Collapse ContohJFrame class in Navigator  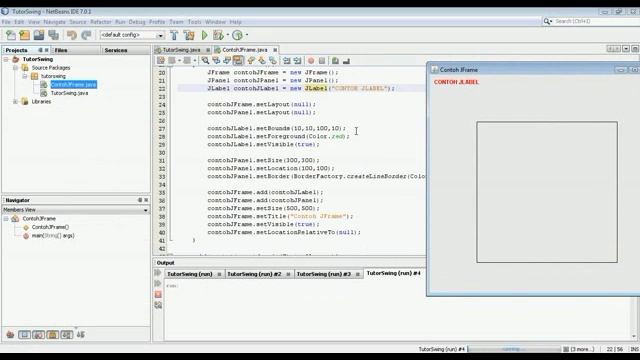coord(6,219)
